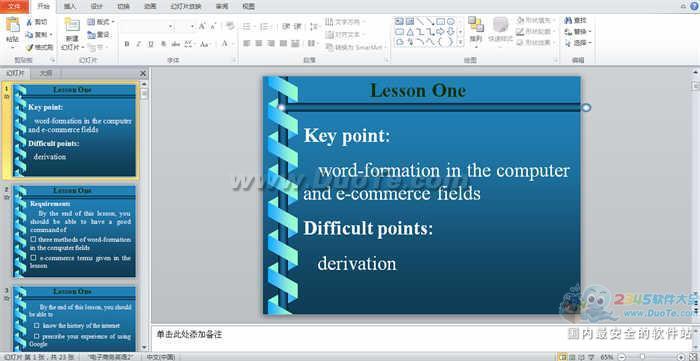700x361 pixels.
Task: Click the Help question mark icon
Action: tap(695, 6)
